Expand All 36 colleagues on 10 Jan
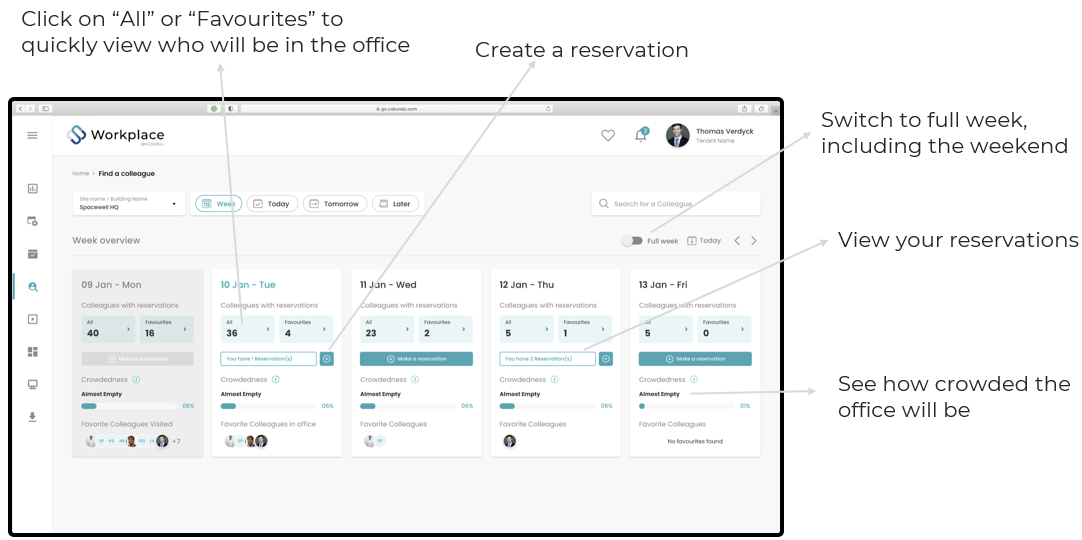The image size is (1082, 540). [x=248, y=330]
